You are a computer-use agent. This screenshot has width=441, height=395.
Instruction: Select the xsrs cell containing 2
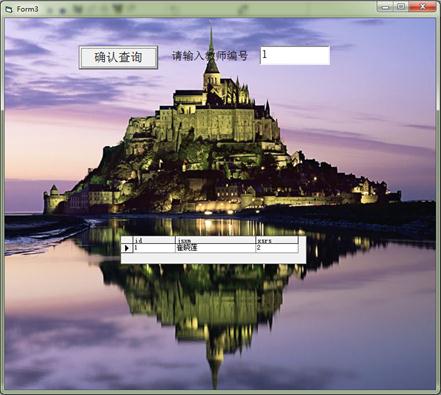point(277,248)
